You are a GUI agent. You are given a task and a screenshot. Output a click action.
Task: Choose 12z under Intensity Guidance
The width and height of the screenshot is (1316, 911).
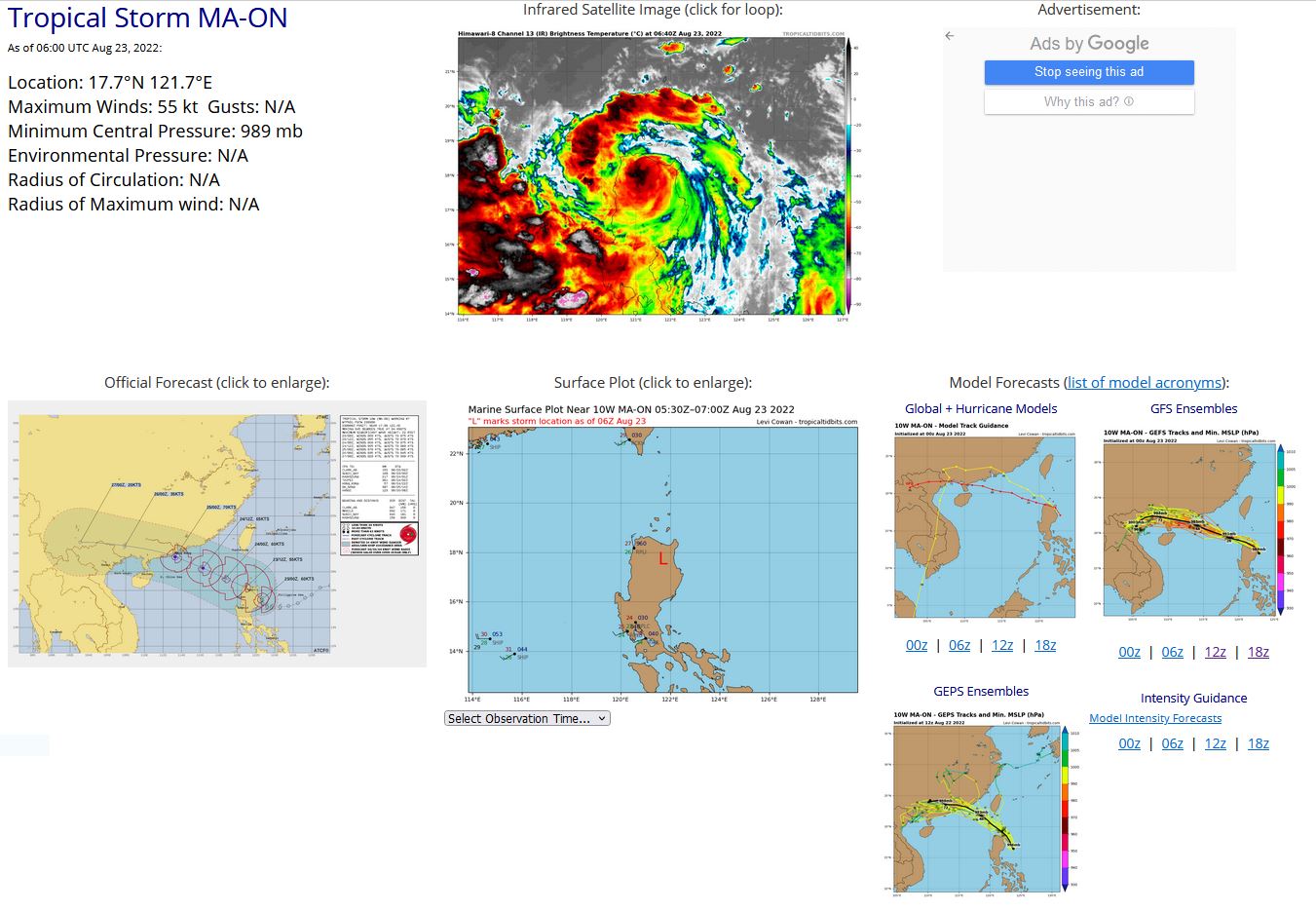(x=1215, y=744)
